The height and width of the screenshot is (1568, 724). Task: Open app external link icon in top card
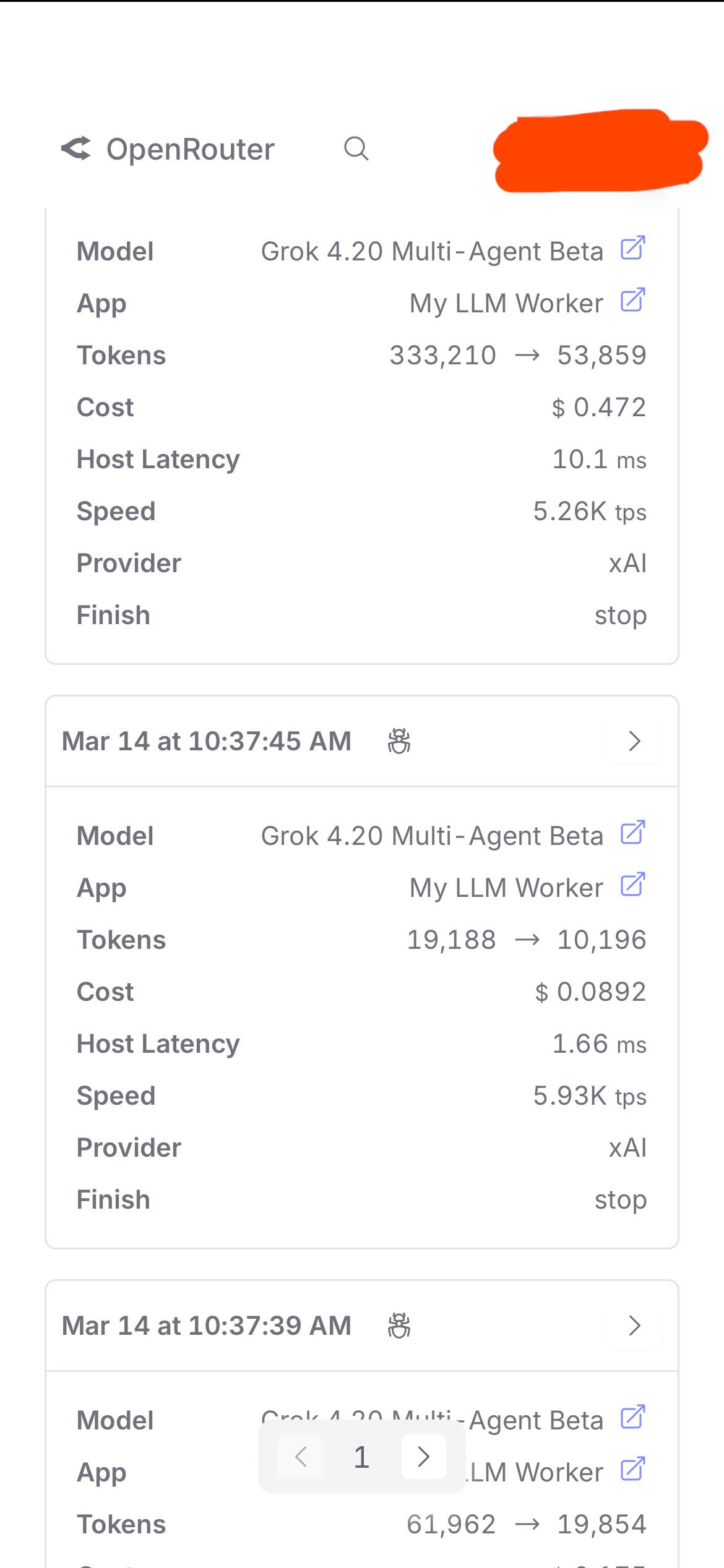click(x=632, y=301)
